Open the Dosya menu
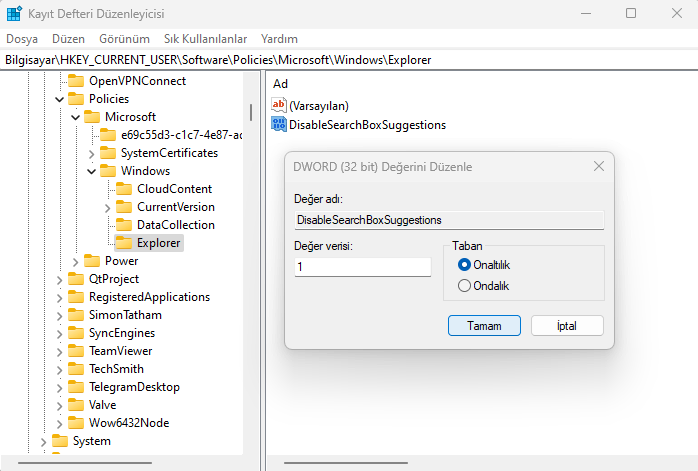698x471 pixels. pos(22,38)
